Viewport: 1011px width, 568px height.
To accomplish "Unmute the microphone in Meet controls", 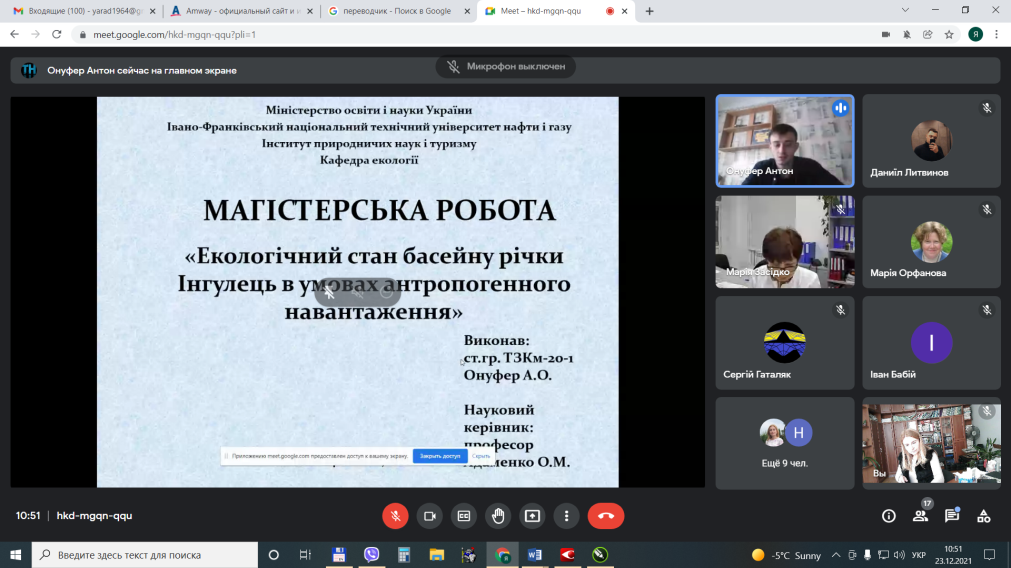I will (395, 516).
